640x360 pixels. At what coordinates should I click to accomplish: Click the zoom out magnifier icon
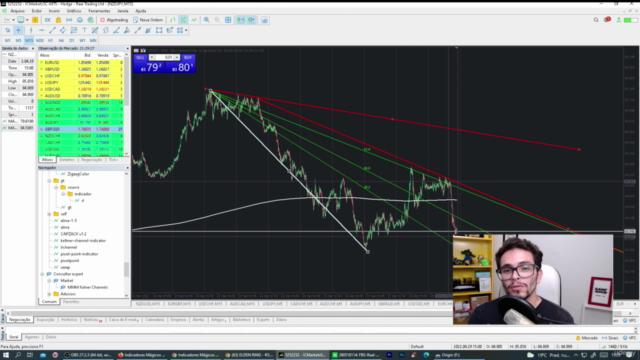click(217, 20)
